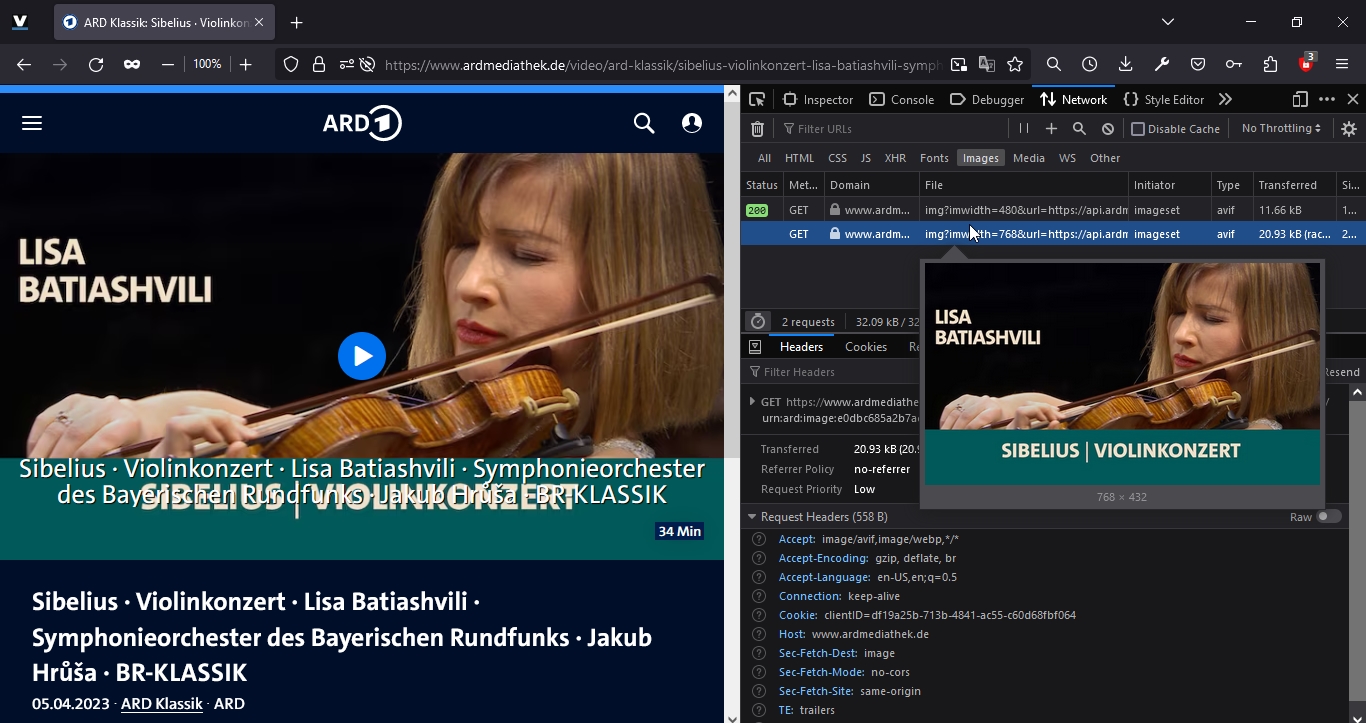Toggle the network details panel sidebar
Screen dimensions: 1366x723
tap(755, 347)
